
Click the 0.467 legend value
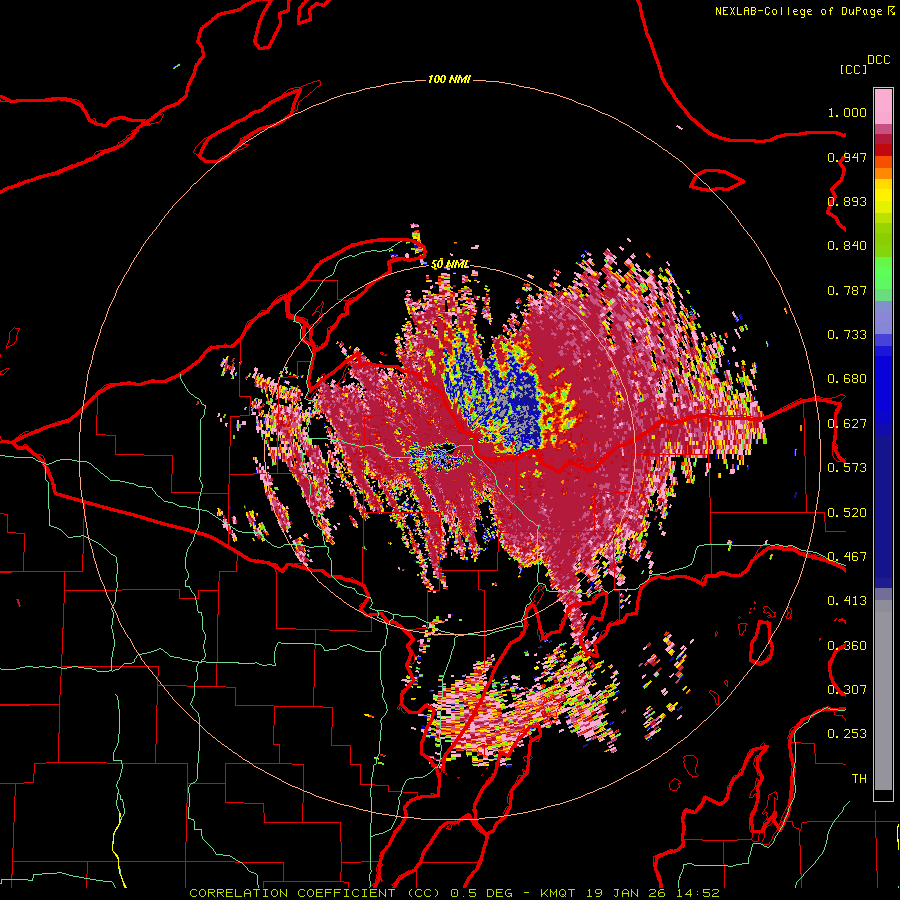[847, 557]
